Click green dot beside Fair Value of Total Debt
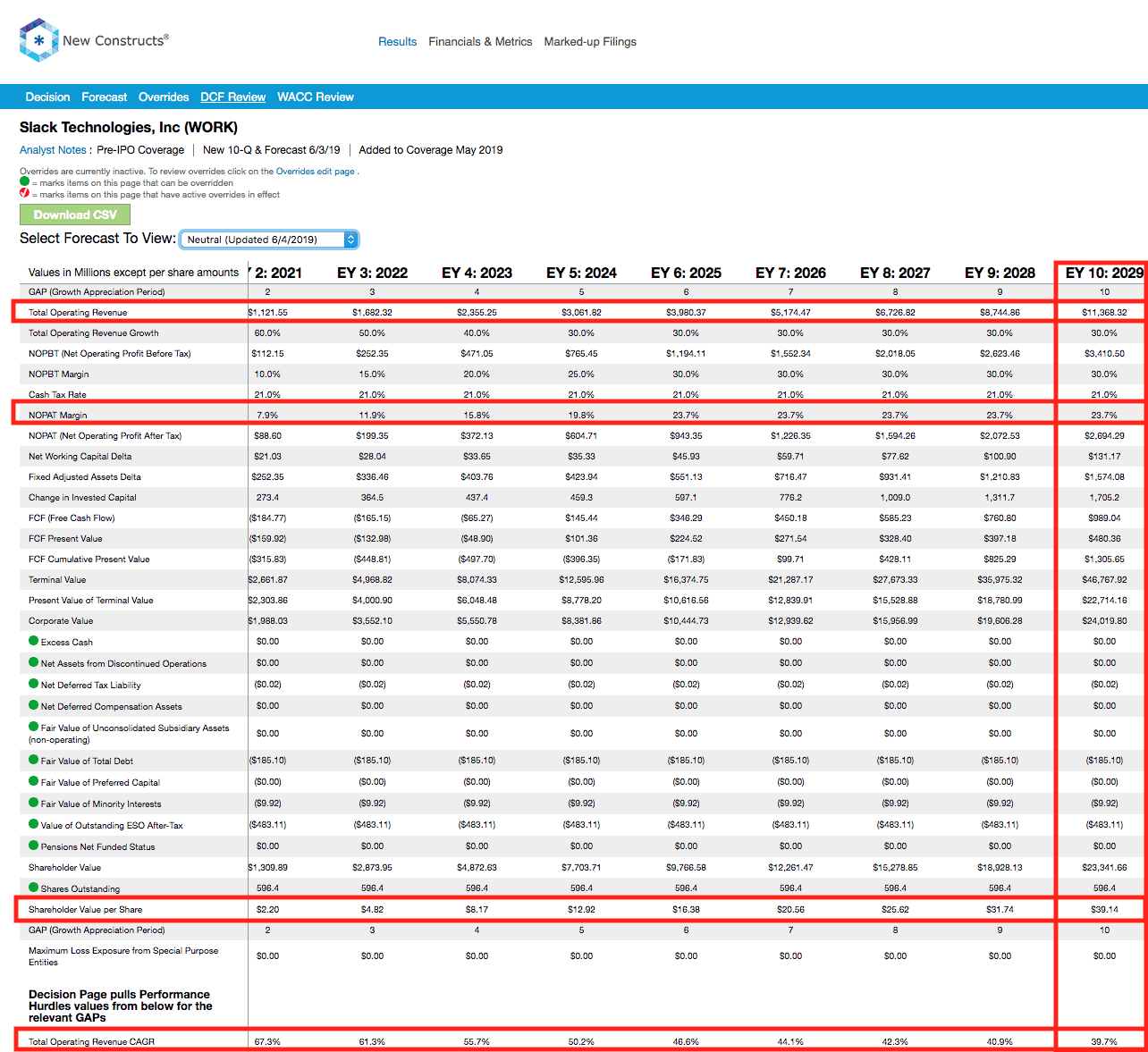 tap(34, 760)
